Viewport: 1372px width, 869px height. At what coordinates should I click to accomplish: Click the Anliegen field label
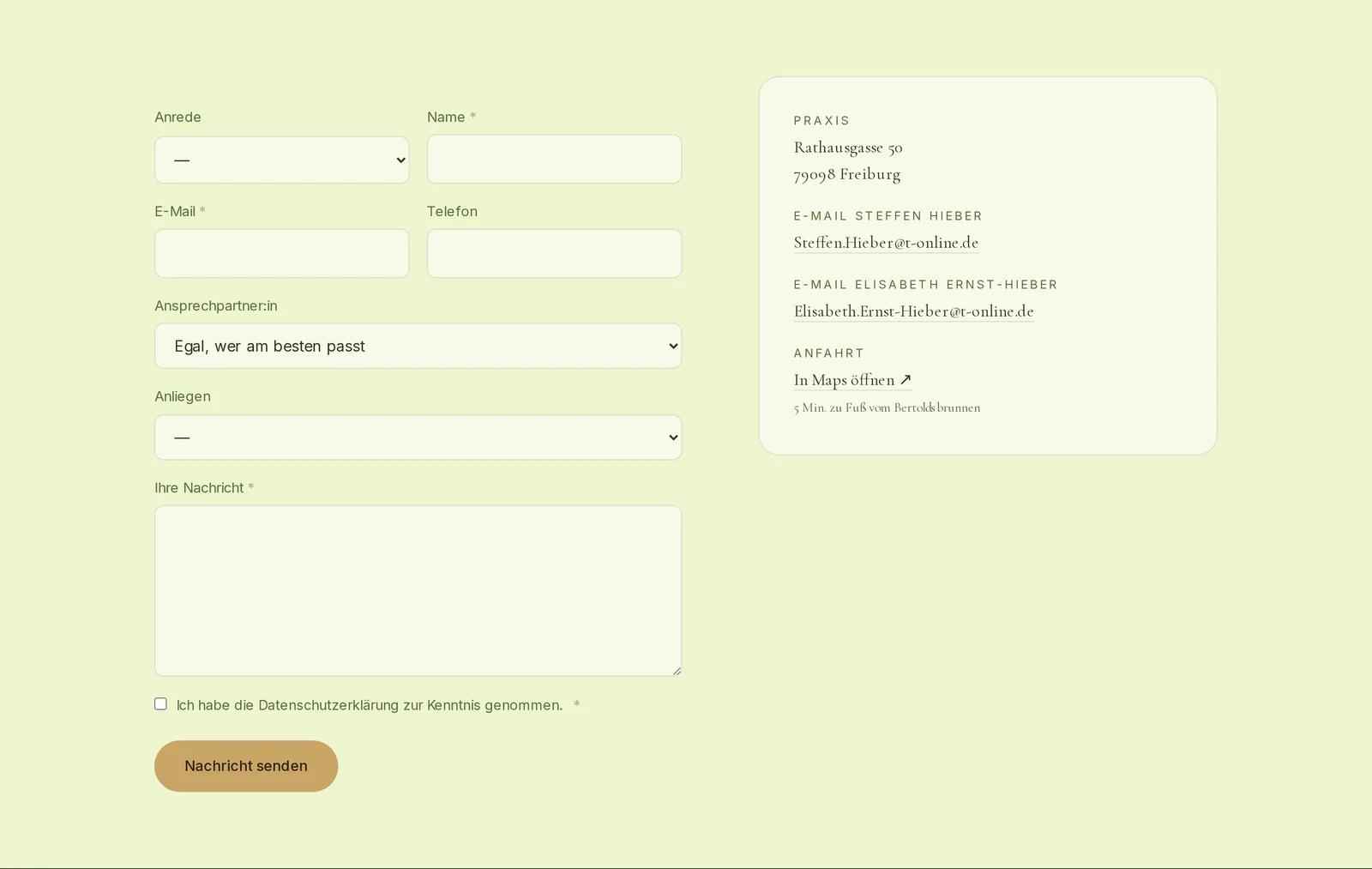coord(183,396)
